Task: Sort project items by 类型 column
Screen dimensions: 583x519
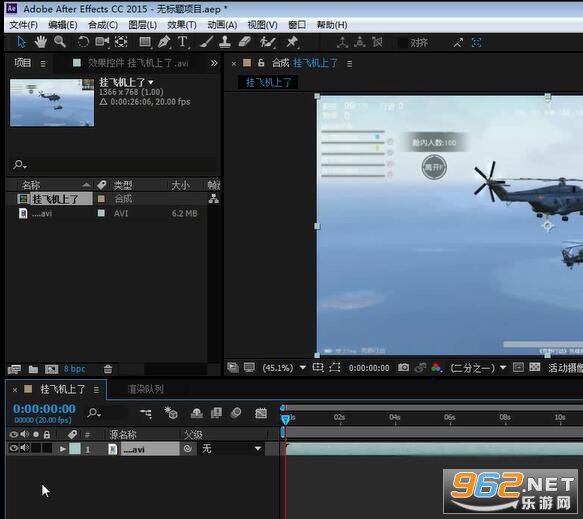Action: tap(123, 185)
